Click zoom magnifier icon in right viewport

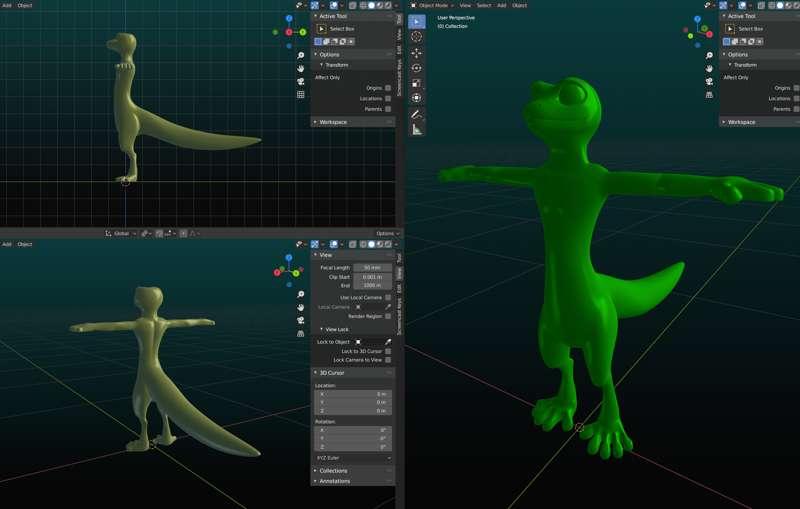pyautogui.click(x=709, y=55)
